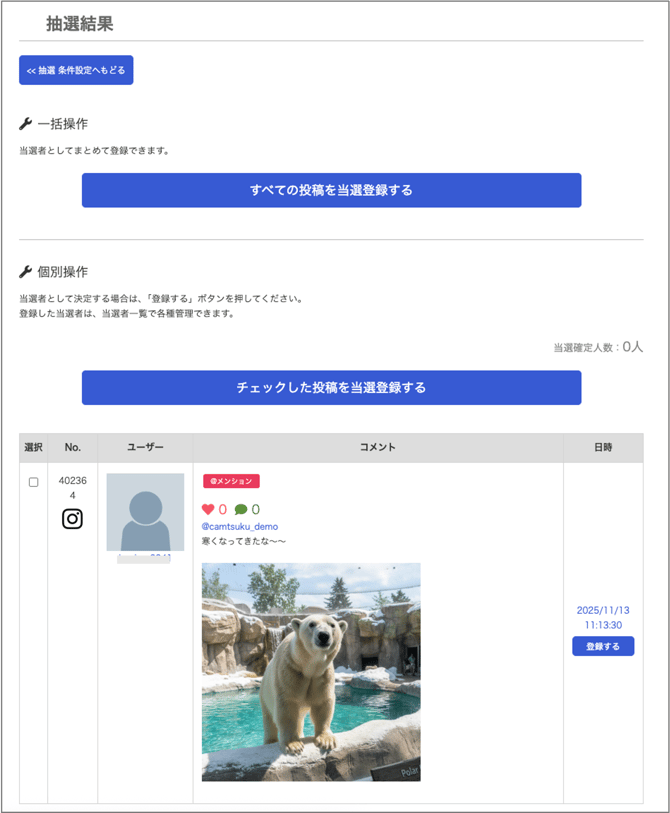
Task: Go back via 抽選 条件設定へもどる button
Action: pyautogui.click(x=76, y=70)
